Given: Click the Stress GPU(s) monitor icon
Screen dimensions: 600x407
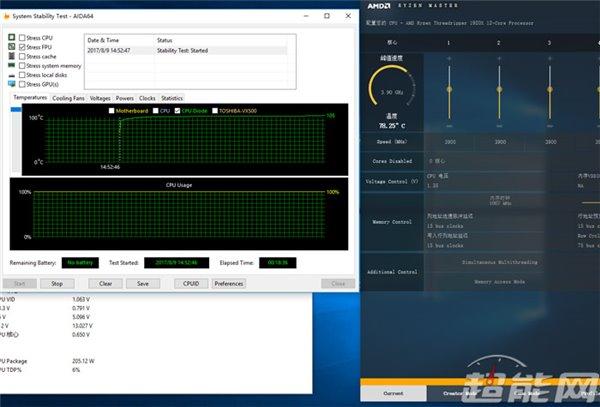Looking at the screenshot, I should pos(11,84).
